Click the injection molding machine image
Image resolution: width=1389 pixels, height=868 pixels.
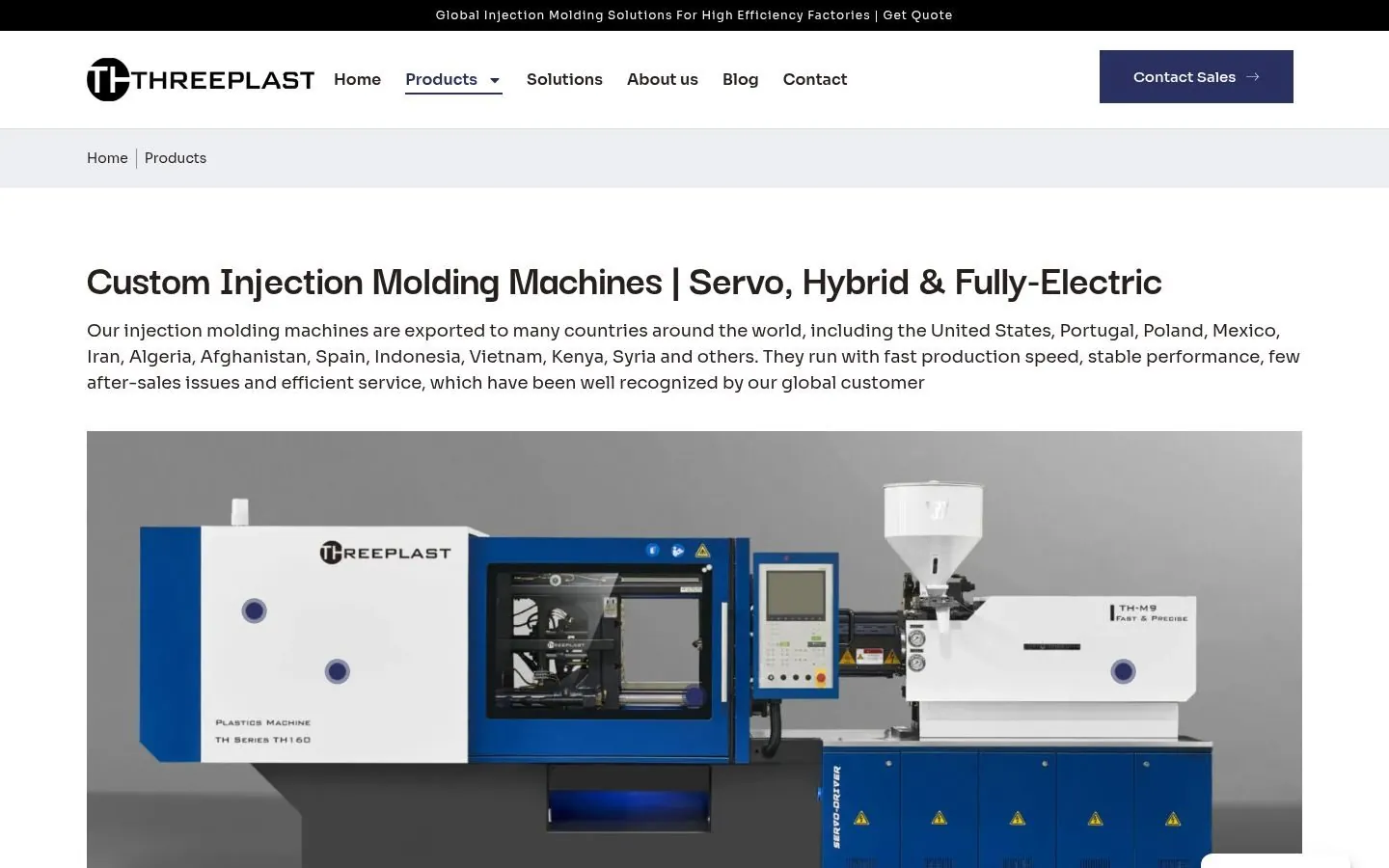point(694,649)
